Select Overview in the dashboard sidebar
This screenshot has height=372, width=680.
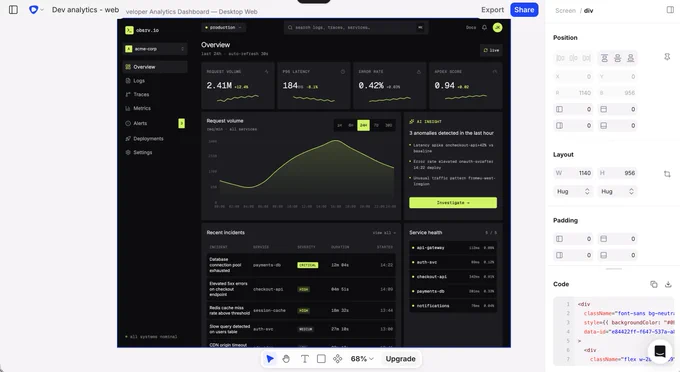[x=155, y=67]
